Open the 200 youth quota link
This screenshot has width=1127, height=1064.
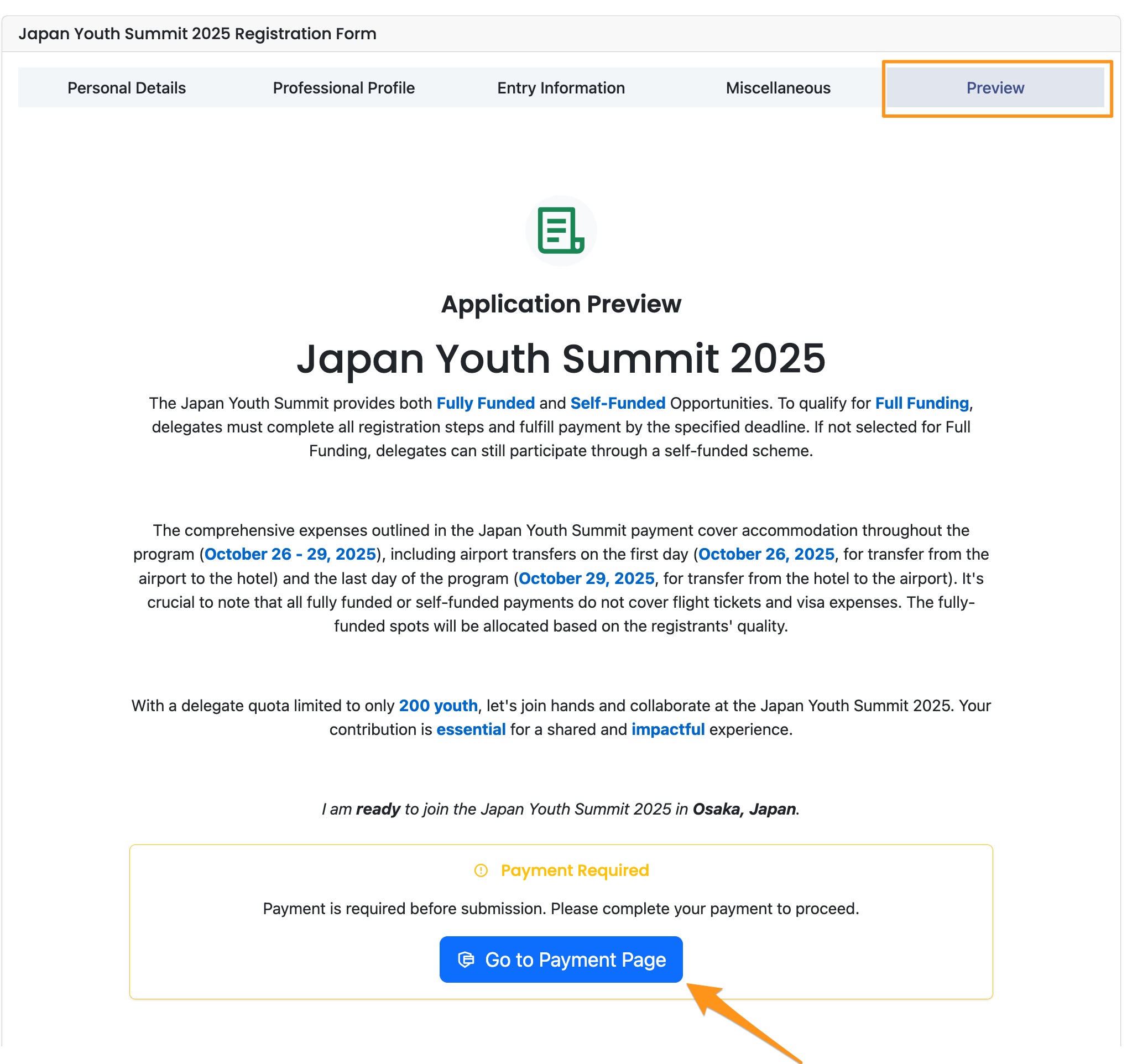coord(437,706)
